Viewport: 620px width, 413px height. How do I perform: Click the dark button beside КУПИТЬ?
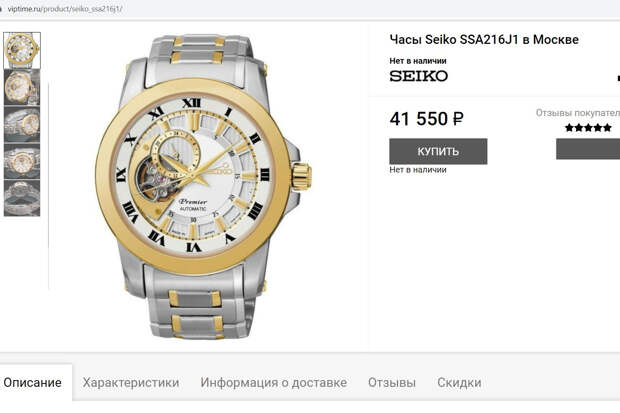click(x=588, y=149)
